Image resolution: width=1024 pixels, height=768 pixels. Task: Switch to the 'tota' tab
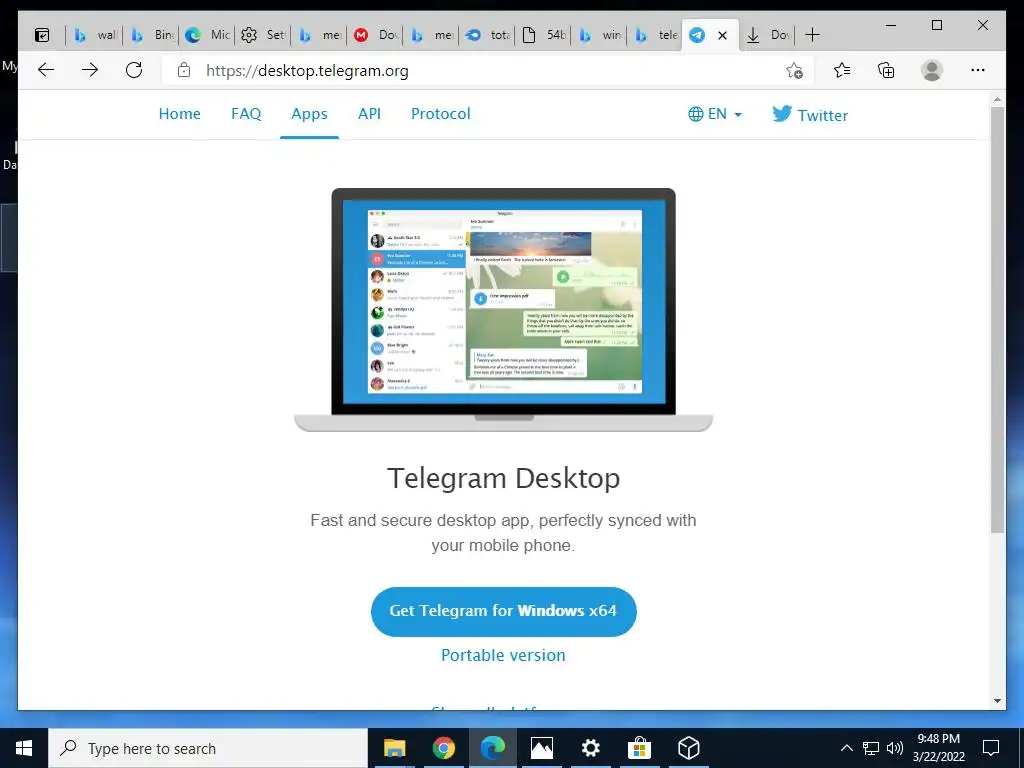487,35
